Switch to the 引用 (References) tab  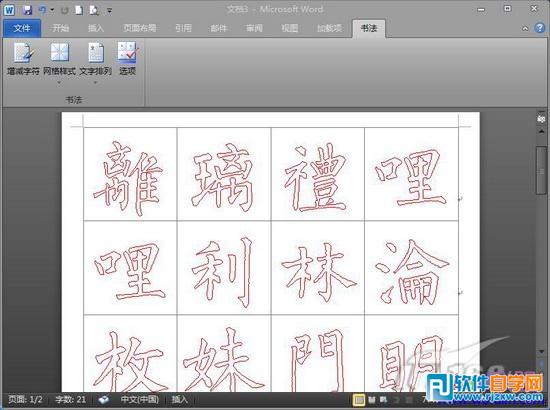(183, 28)
